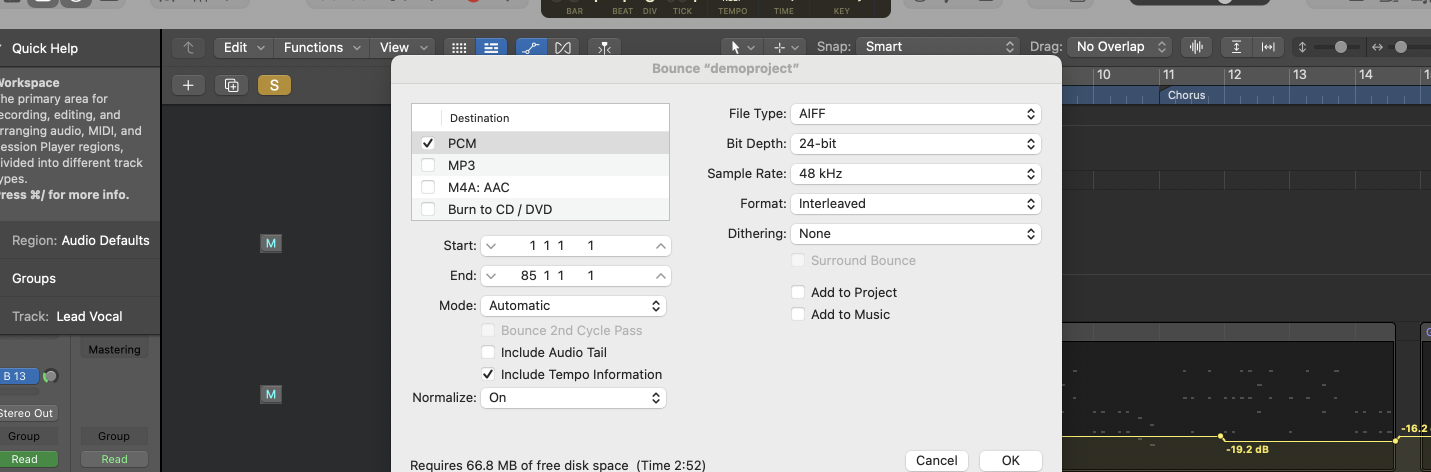Adjust the vertical zoom slider
This screenshot has height=472, width=1431.
[1338, 47]
